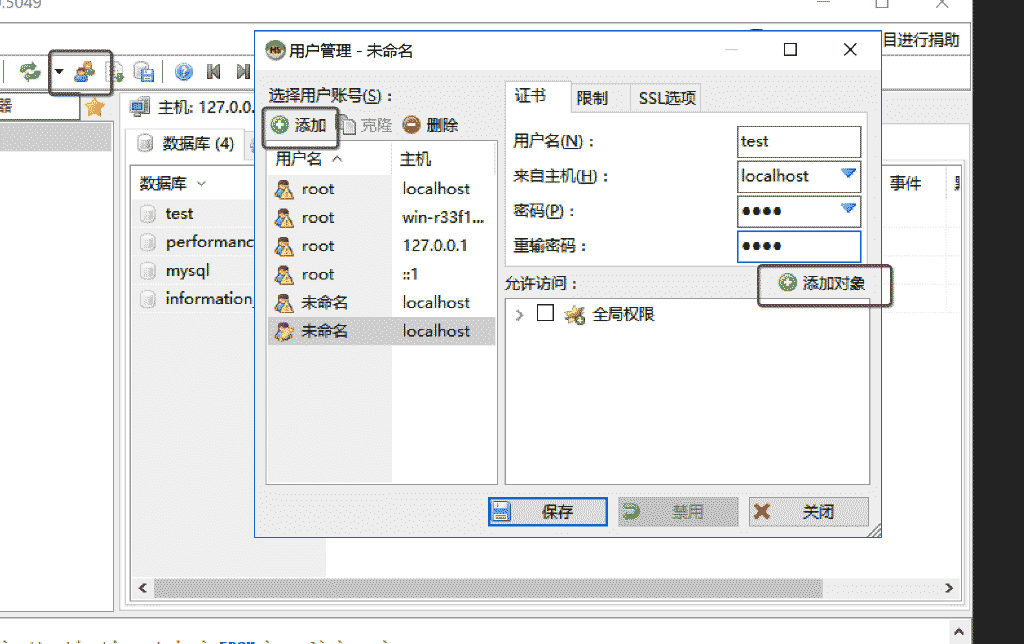The width and height of the screenshot is (1024, 644).
Task: Click horizontal scrollbar left arrow
Action: coord(142,588)
